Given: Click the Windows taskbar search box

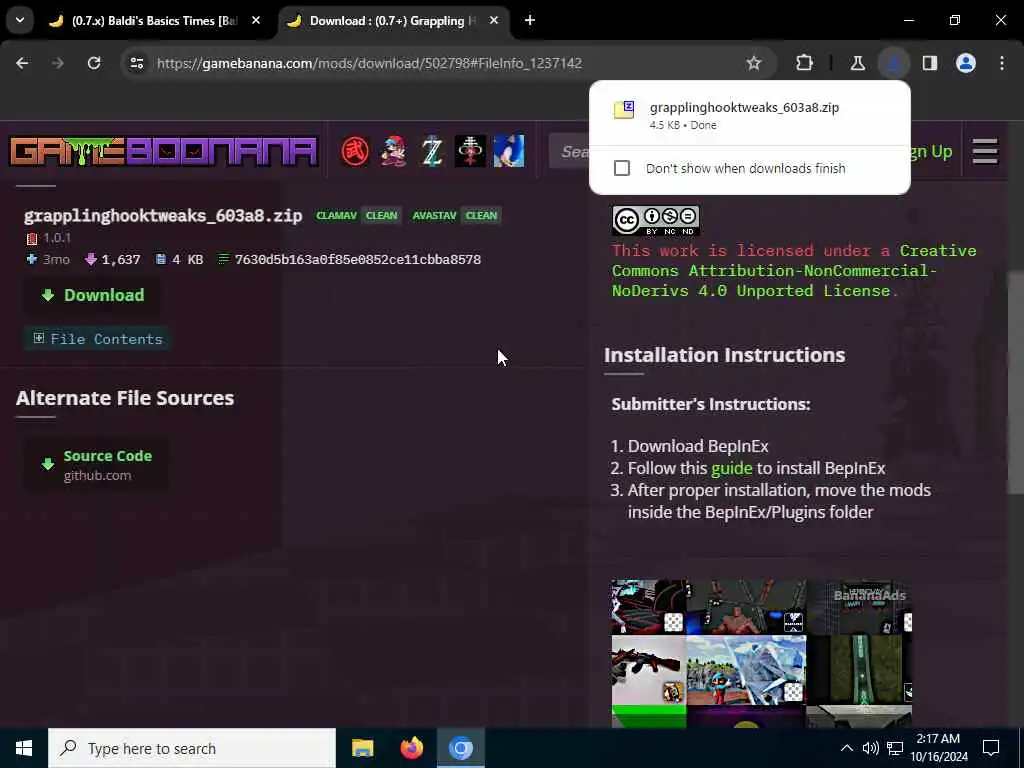Looking at the screenshot, I should tap(192, 748).
